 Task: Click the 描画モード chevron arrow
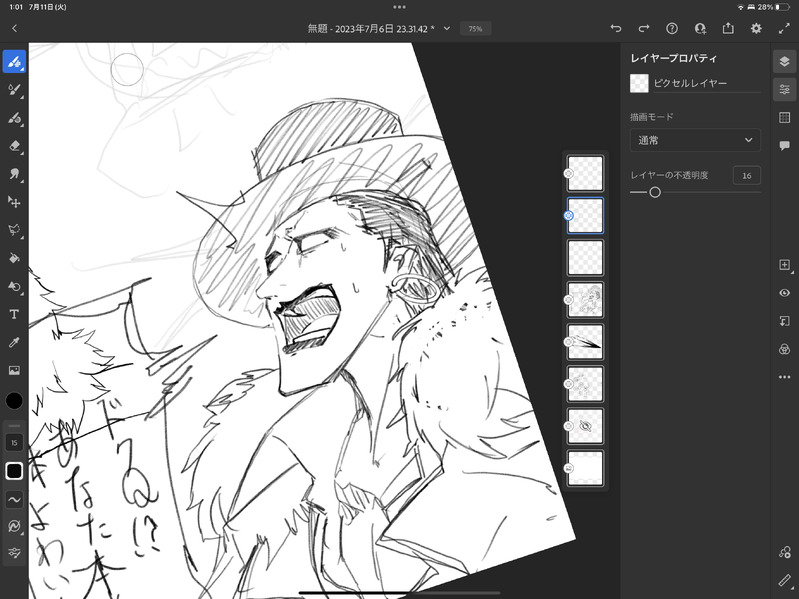(x=749, y=140)
